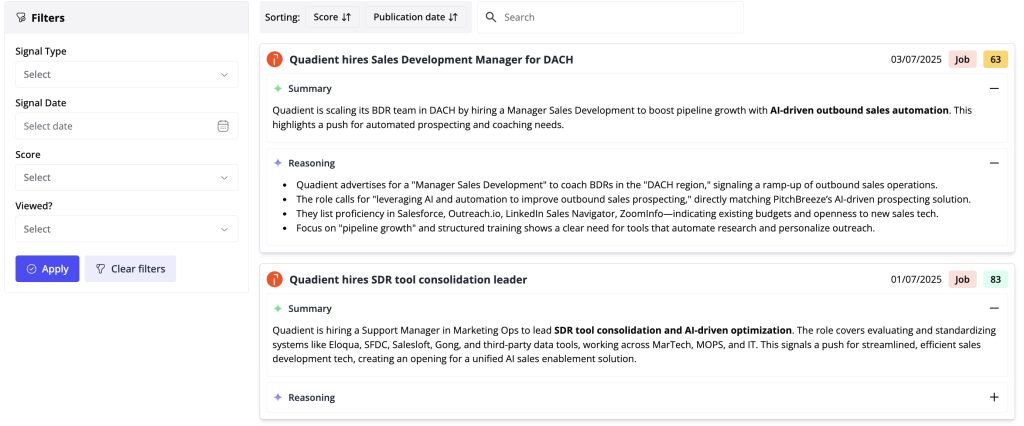1024x426 pixels.
Task: Open the Score filter dropdown
Action: click(127, 178)
